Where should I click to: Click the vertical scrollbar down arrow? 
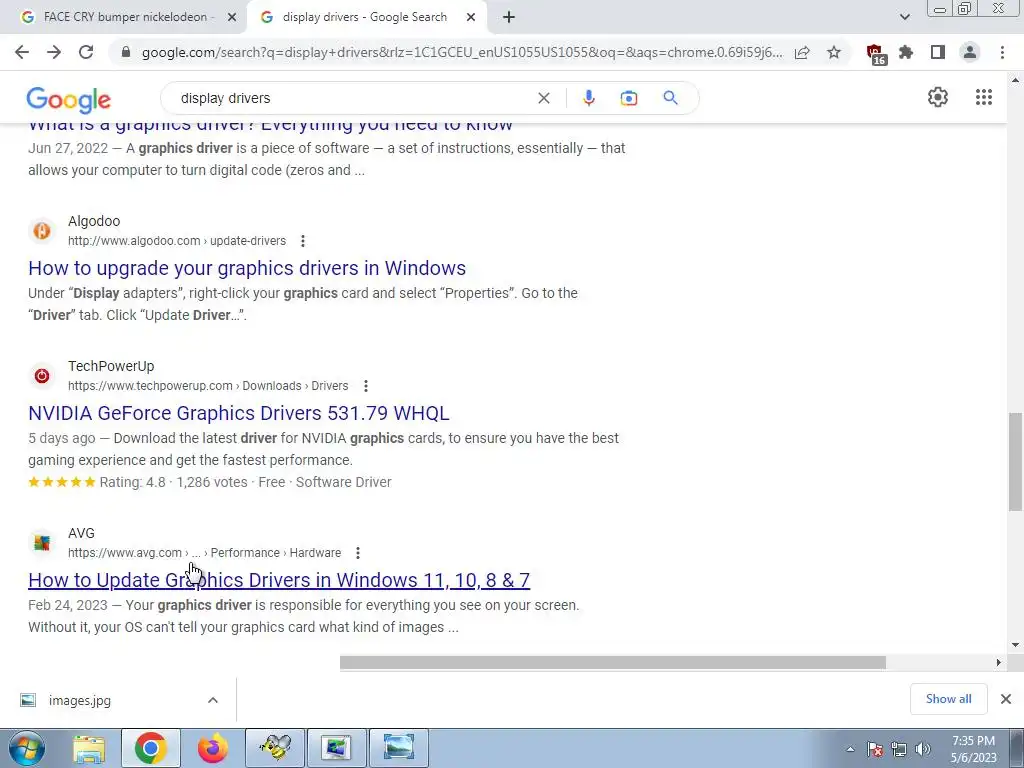click(x=1015, y=645)
